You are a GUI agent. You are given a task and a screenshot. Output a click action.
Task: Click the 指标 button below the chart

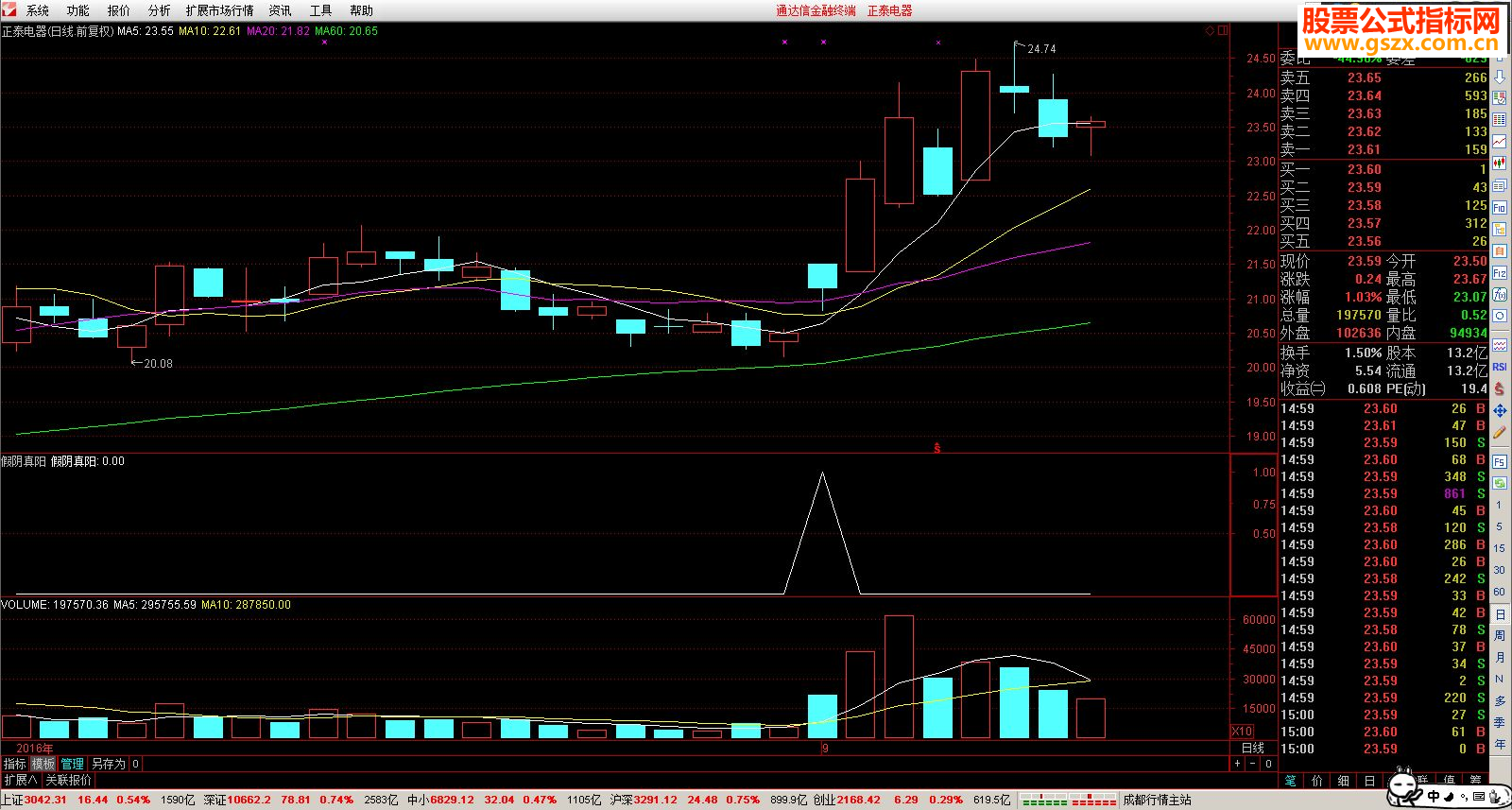(14, 764)
